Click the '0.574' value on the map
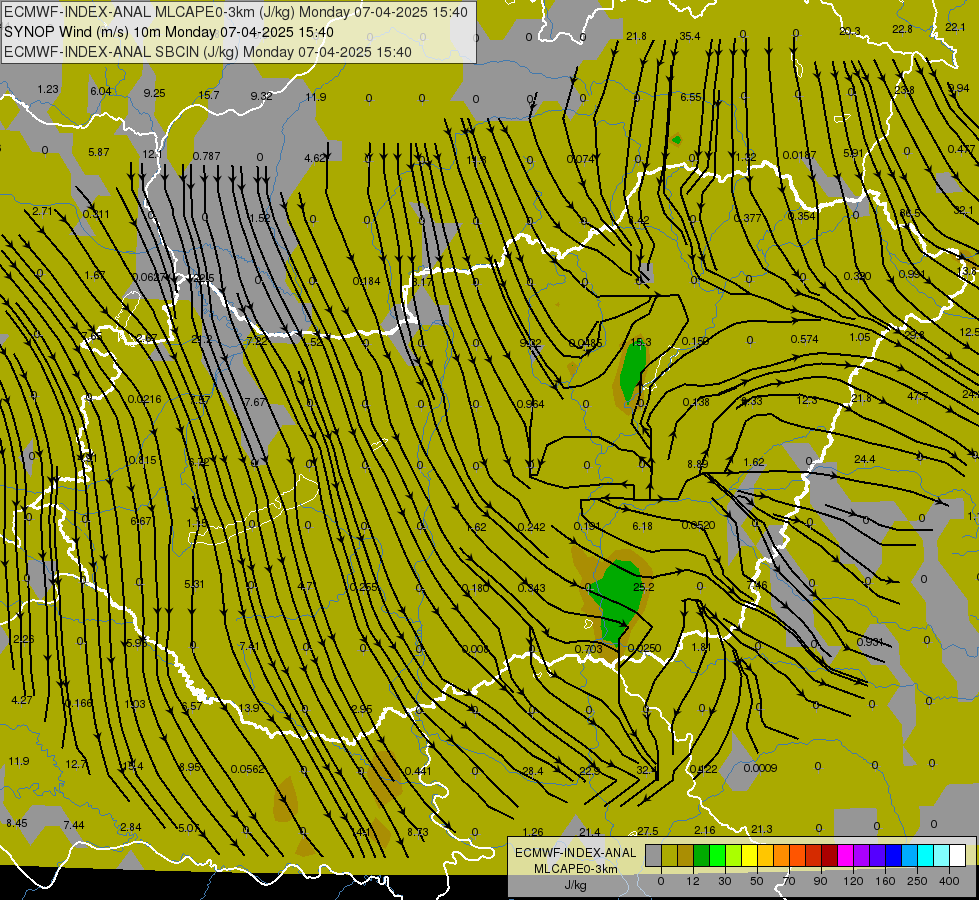The height and width of the screenshot is (900, 979). [x=804, y=339]
